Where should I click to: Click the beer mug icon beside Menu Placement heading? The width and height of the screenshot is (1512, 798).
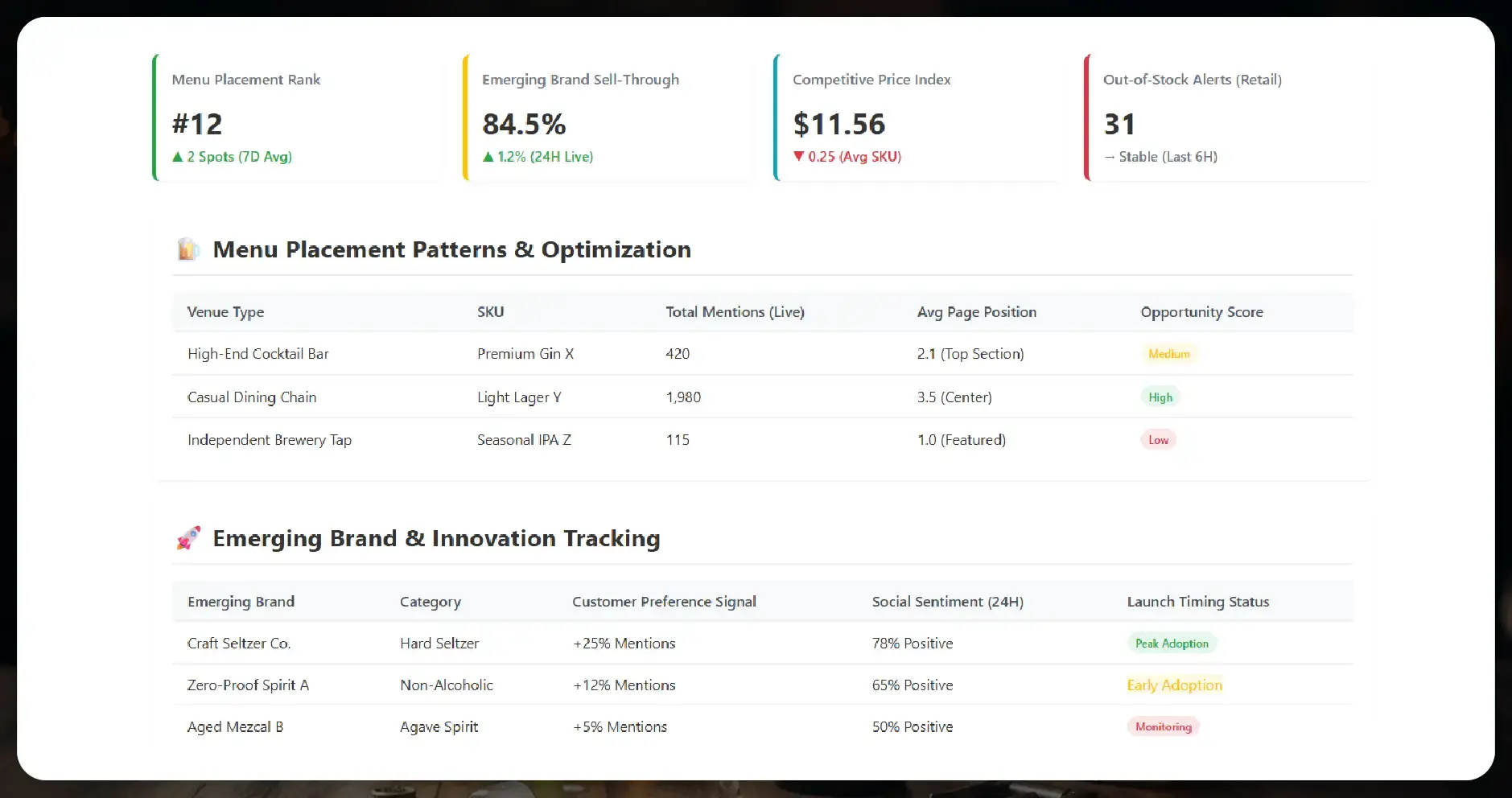[188, 249]
